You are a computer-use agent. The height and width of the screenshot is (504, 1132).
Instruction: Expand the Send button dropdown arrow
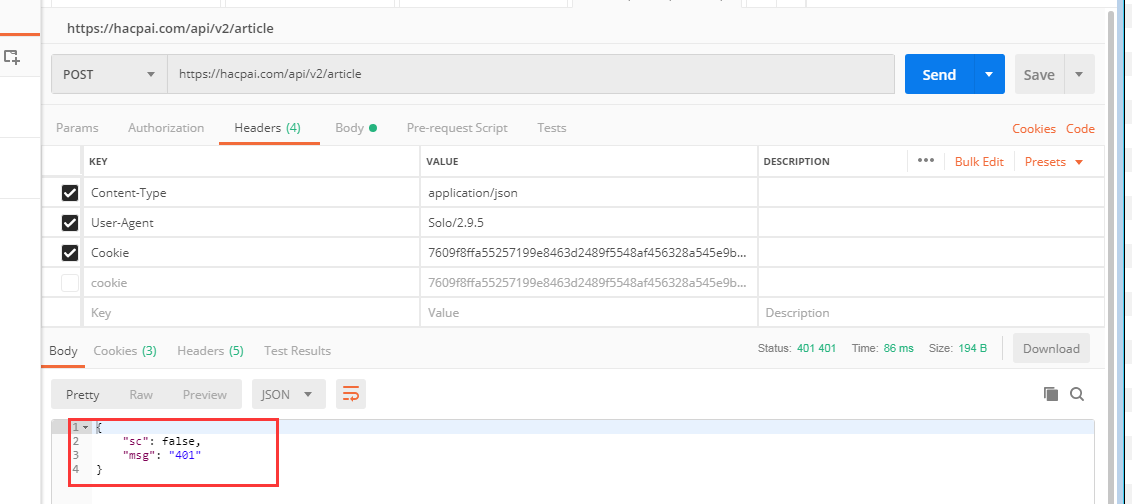click(989, 74)
